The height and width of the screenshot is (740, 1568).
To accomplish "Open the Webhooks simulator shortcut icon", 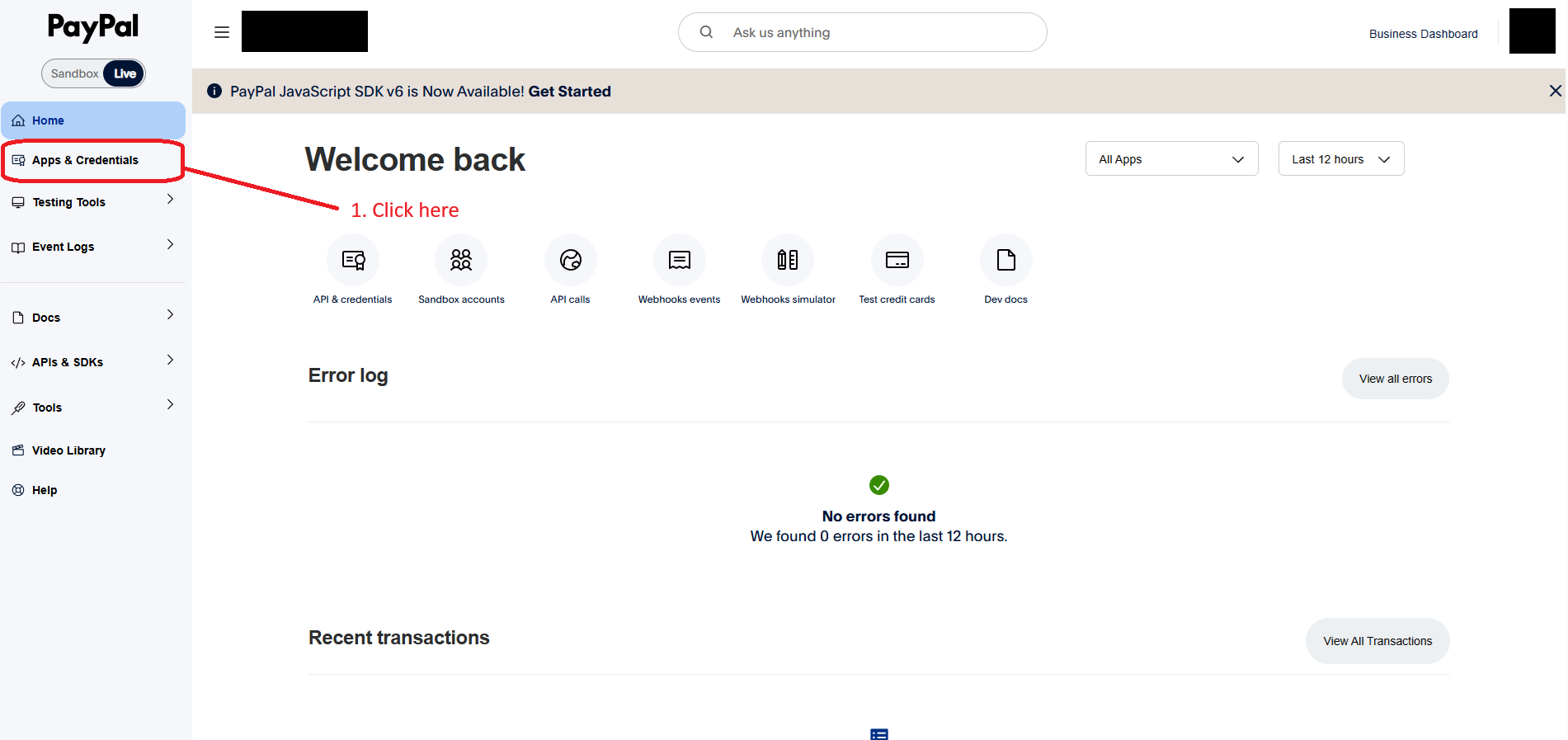I will click(788, 260).
